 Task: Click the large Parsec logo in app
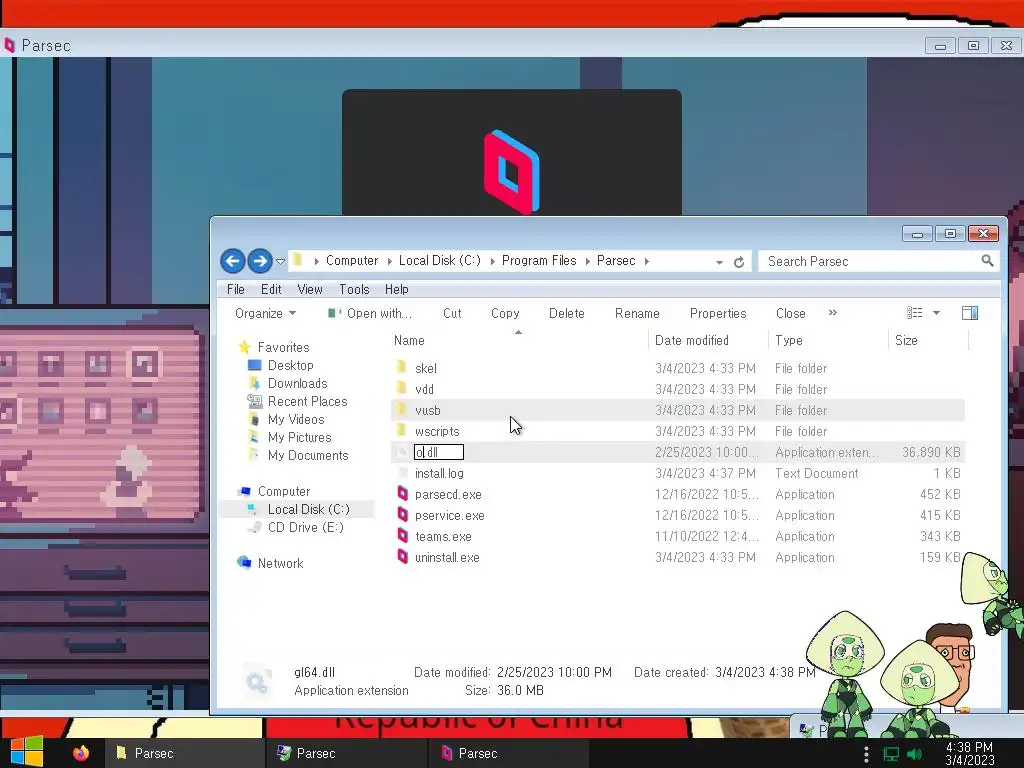point(511,171)
